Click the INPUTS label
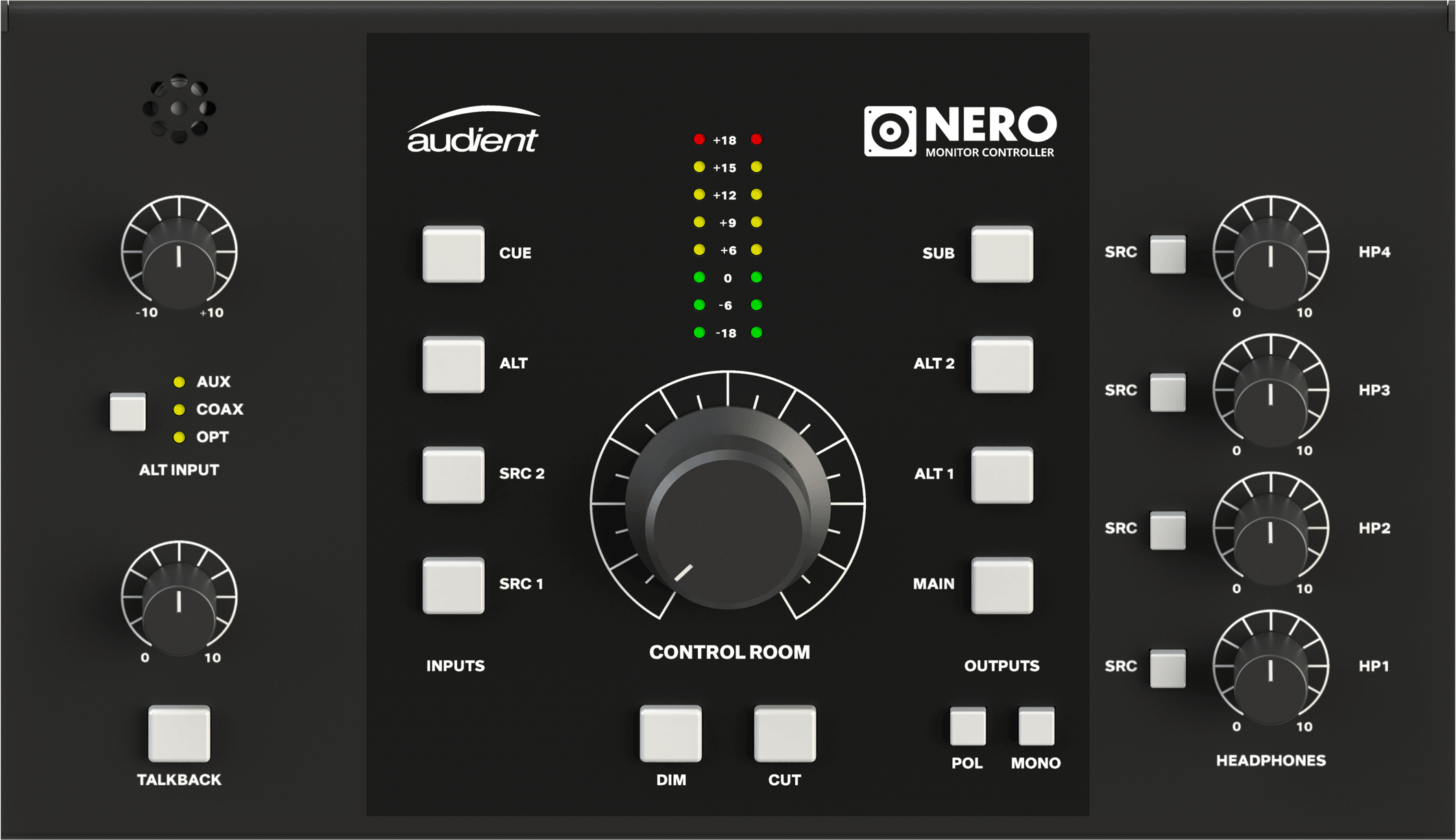The image size is (1456, 840). [455, 666]
